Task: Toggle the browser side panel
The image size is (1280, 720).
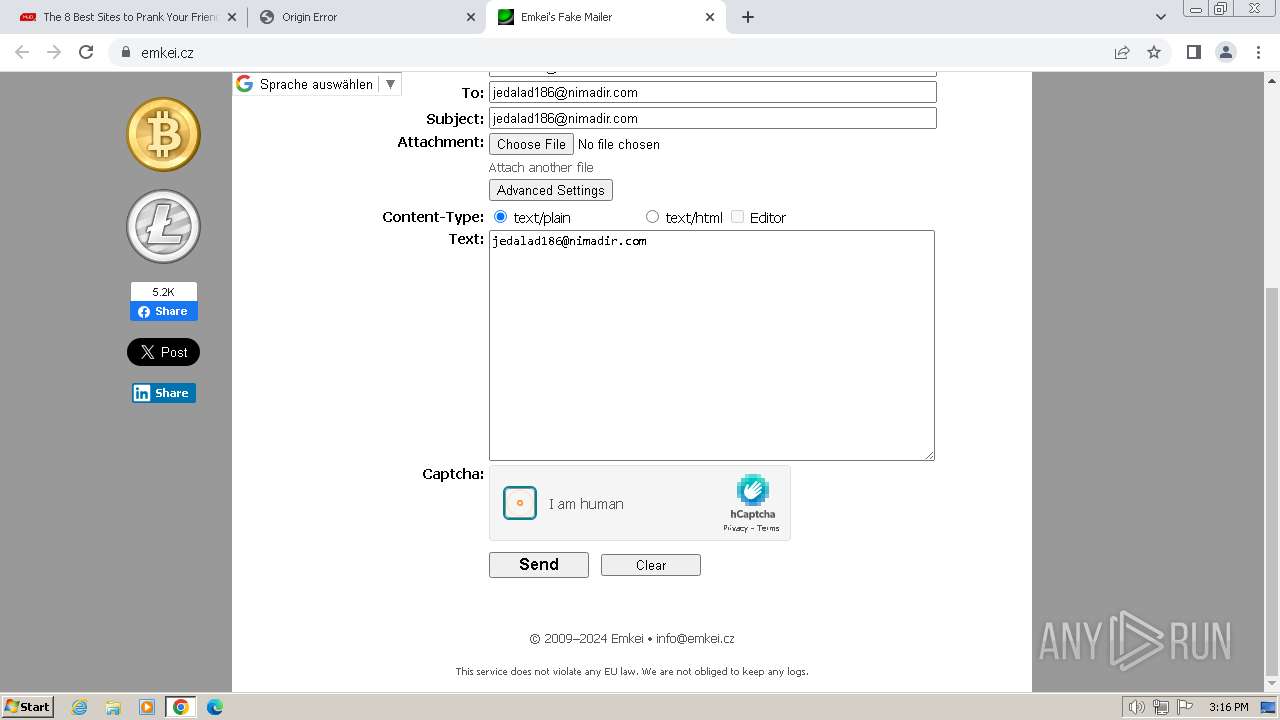Action: coord(1193,52)
